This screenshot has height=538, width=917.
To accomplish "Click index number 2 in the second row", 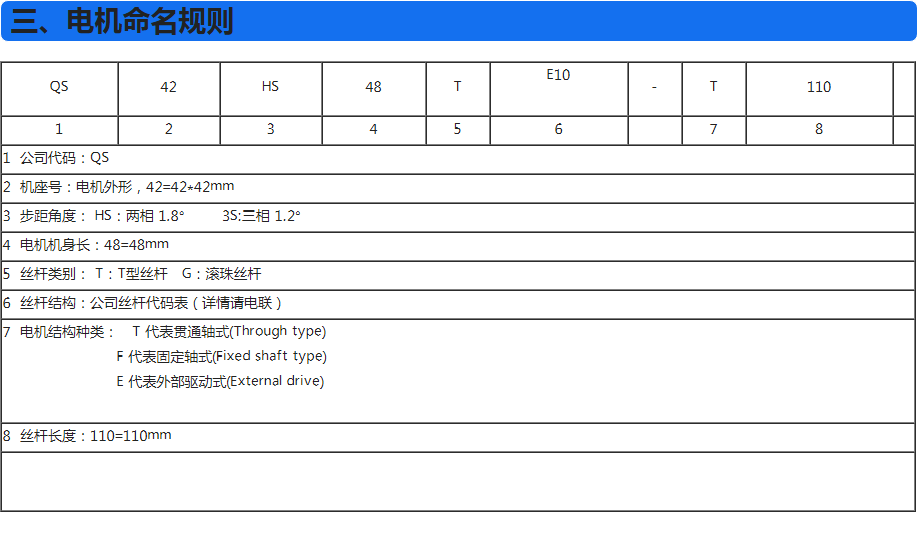I will click(168, 129).
